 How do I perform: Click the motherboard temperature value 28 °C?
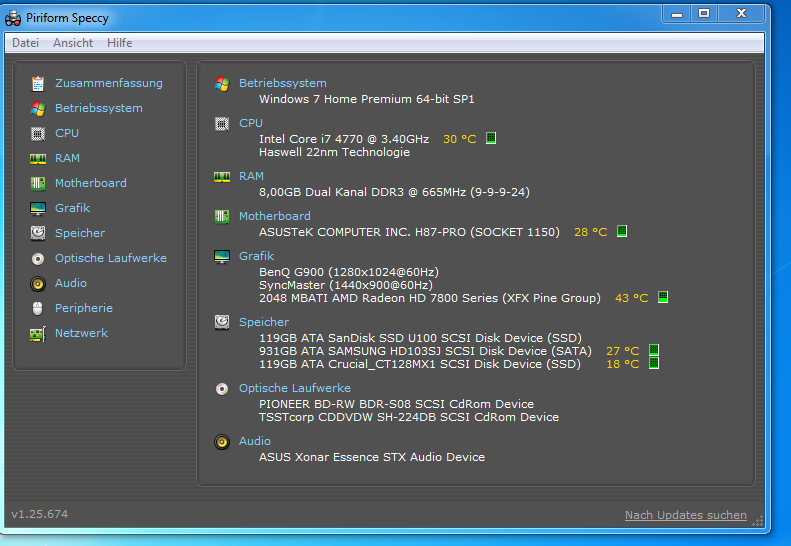[x=591, y=232]
